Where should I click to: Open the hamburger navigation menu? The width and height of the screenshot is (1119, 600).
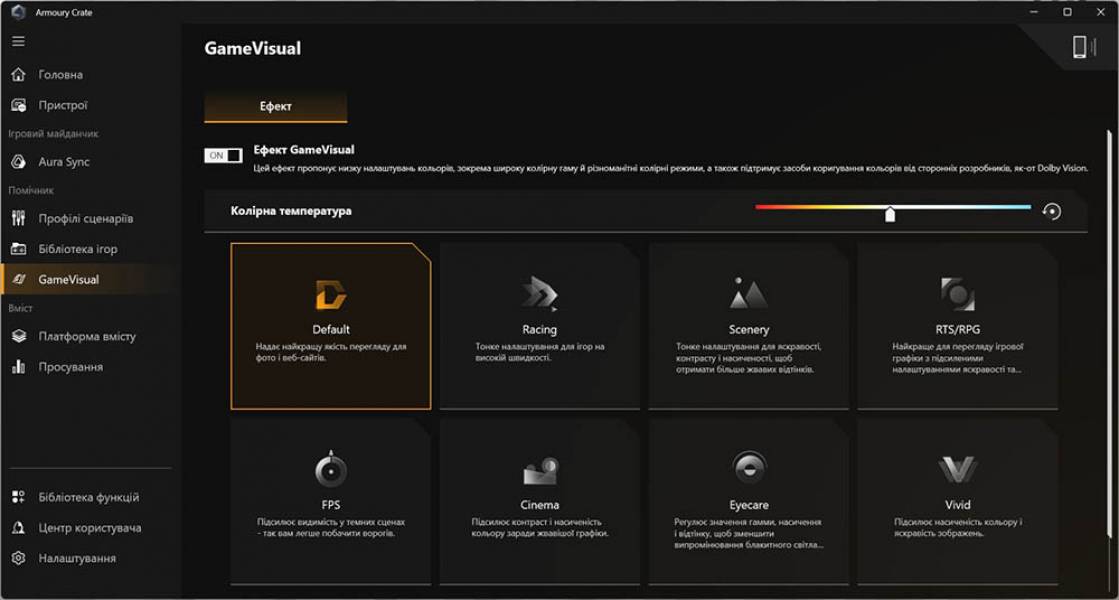point(19,41)
